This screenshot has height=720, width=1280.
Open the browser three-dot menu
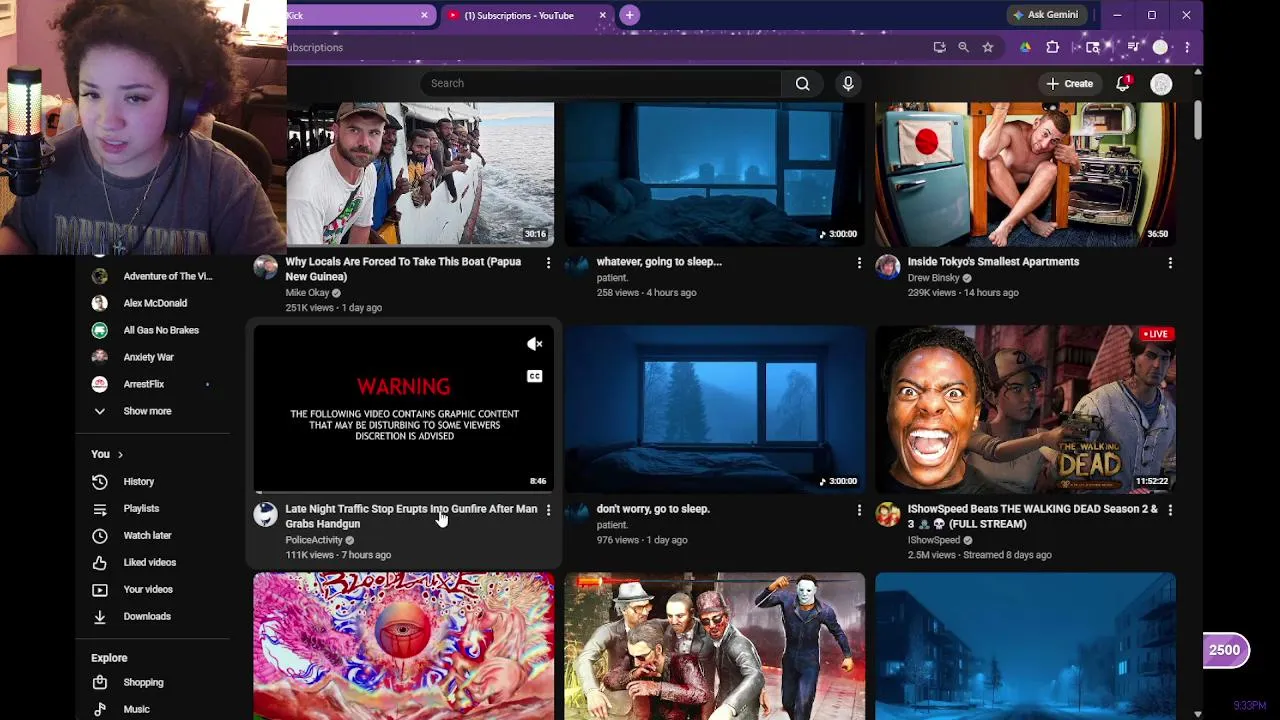pos(1187,47)
